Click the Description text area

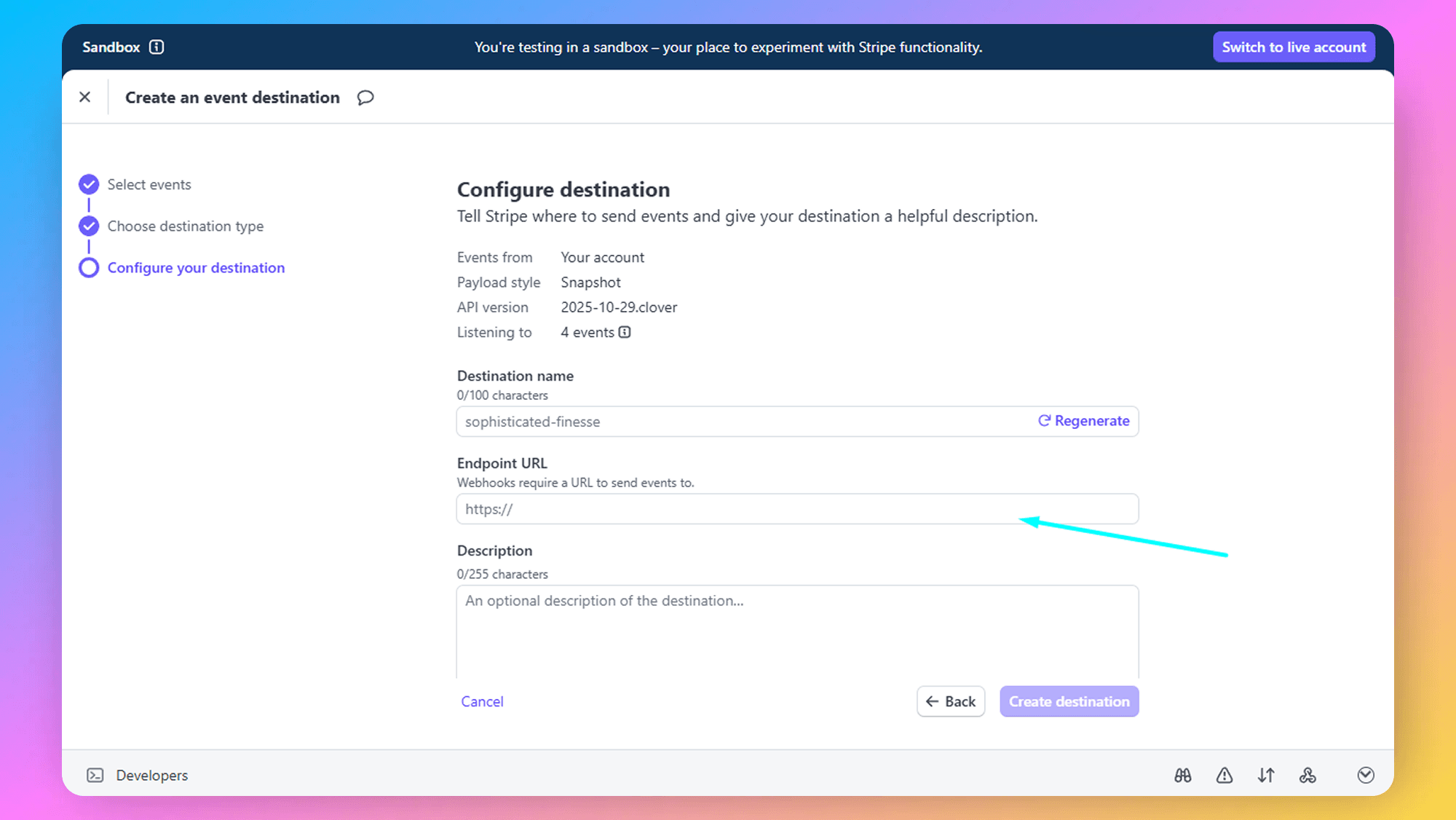[x=797, y=630]
